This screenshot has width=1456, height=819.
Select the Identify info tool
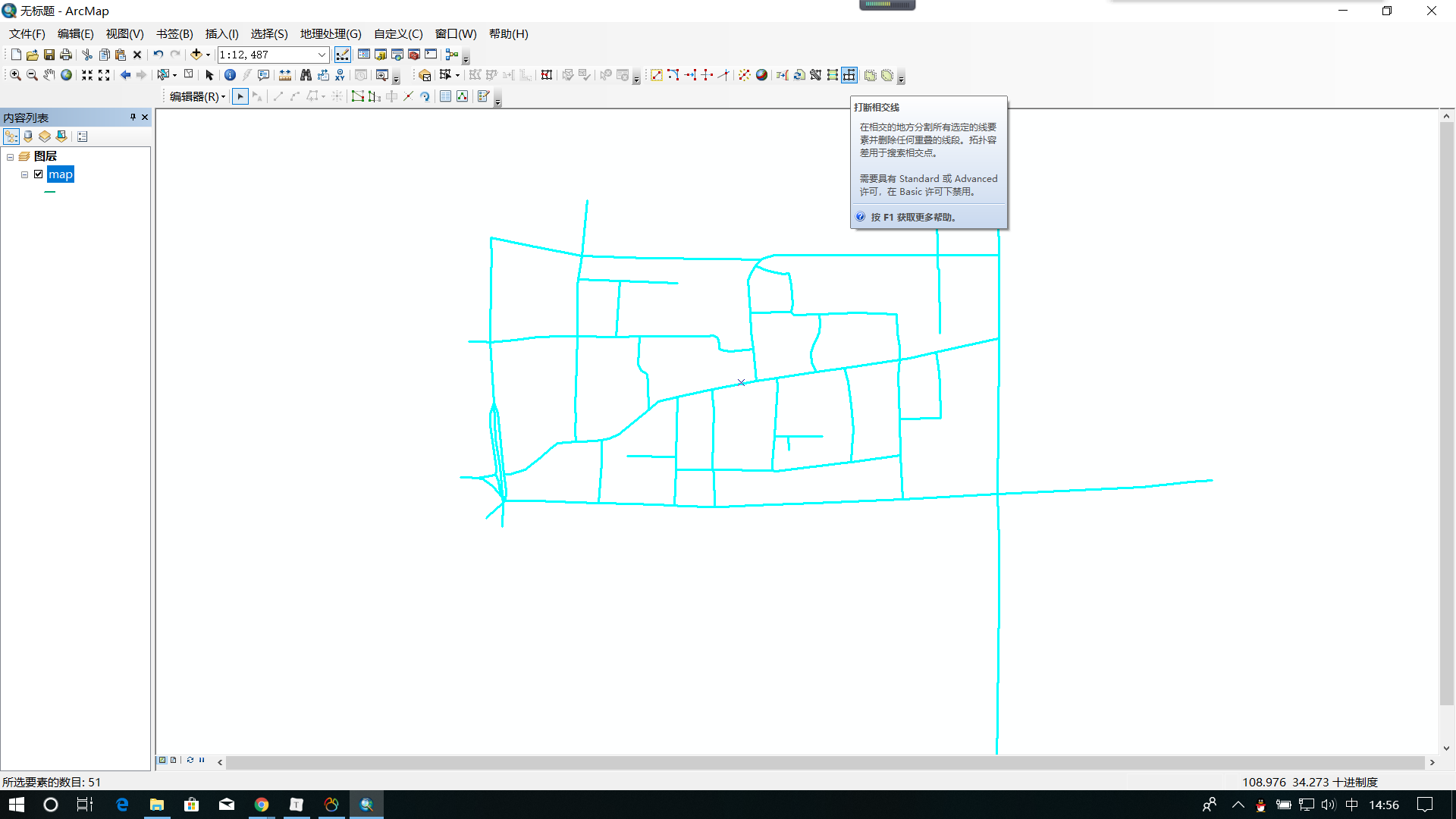(x=230, y=75)
